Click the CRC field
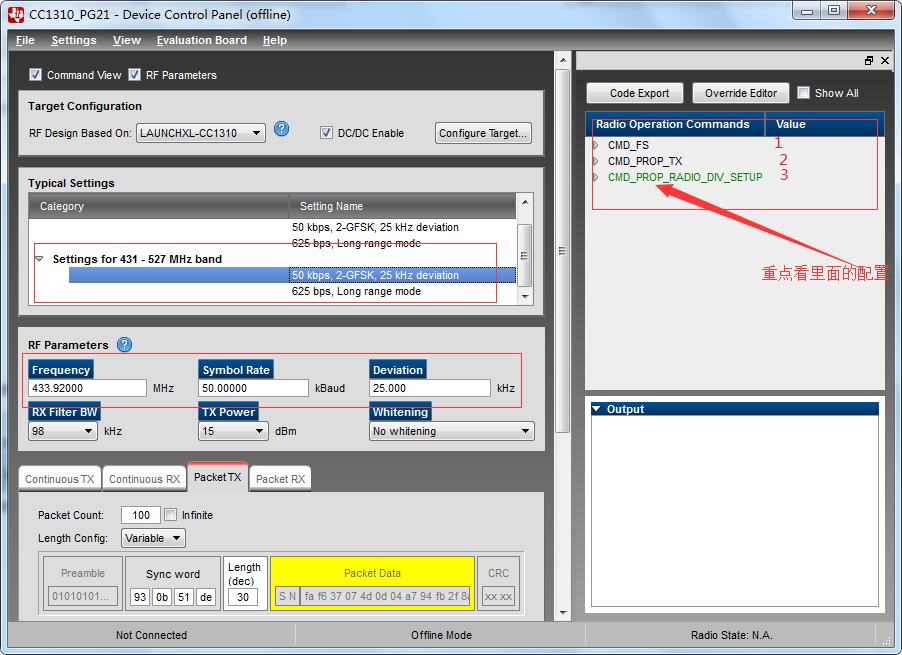 click(x=498, y=596)
